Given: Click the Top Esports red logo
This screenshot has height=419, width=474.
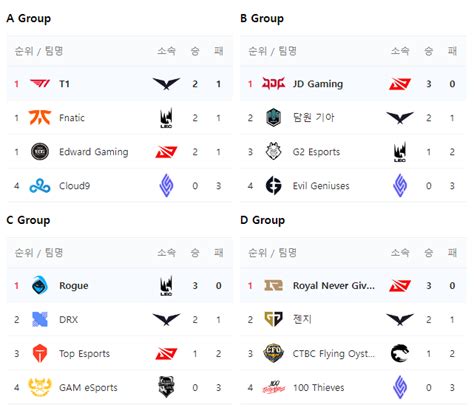Looking at the screenshot, I should pyautogui.click(x=40, y=353).
